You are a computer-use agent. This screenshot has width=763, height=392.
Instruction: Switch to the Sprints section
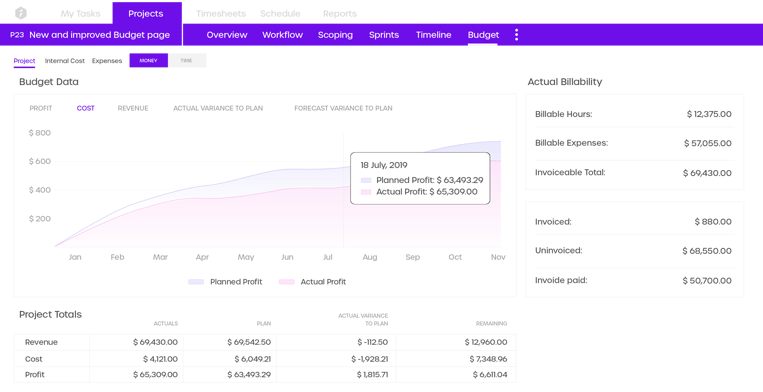pos(384,35)
